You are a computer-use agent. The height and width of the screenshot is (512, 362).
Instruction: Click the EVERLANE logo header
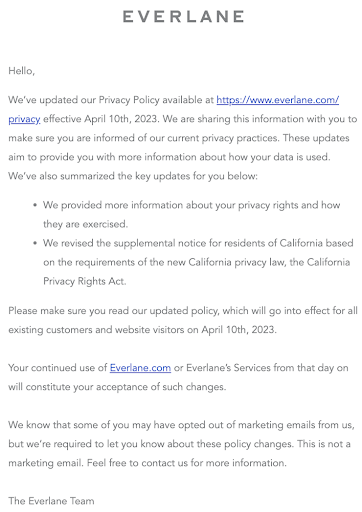point(183,16)
